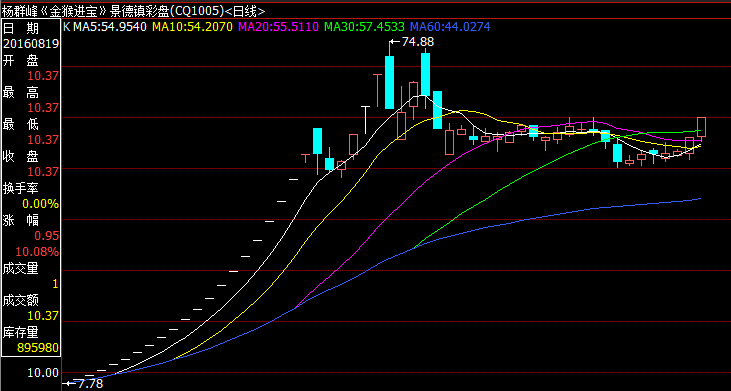Click the last red candlestick on right
The width and height of the screenshot is (731, 391).
[701, 127]
